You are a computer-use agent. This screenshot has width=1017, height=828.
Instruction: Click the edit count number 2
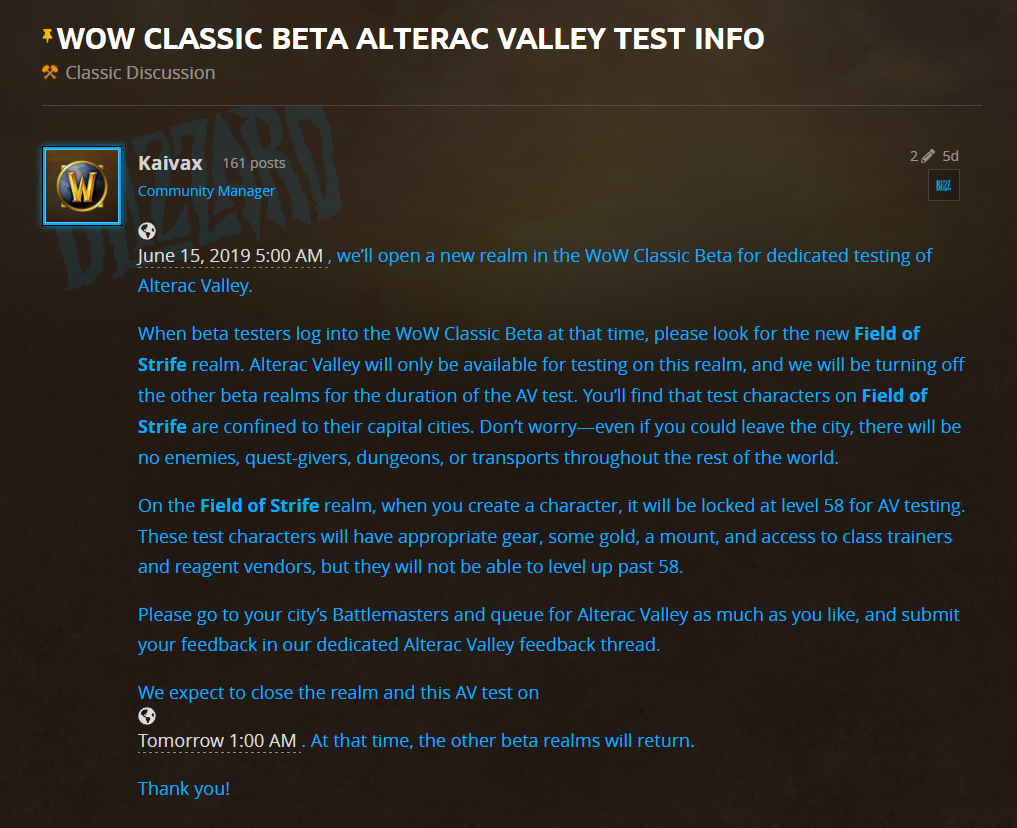[913, 156]
